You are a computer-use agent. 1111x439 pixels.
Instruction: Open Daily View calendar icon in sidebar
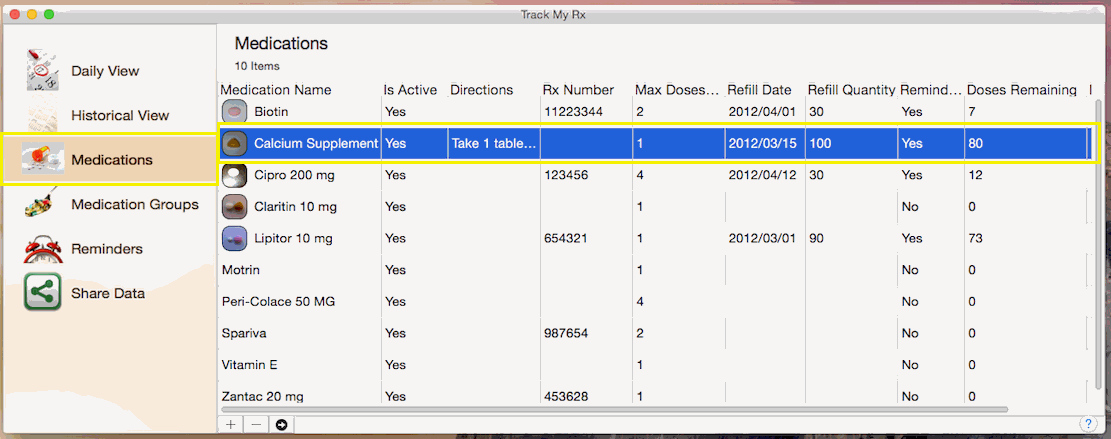click(43, 70)
